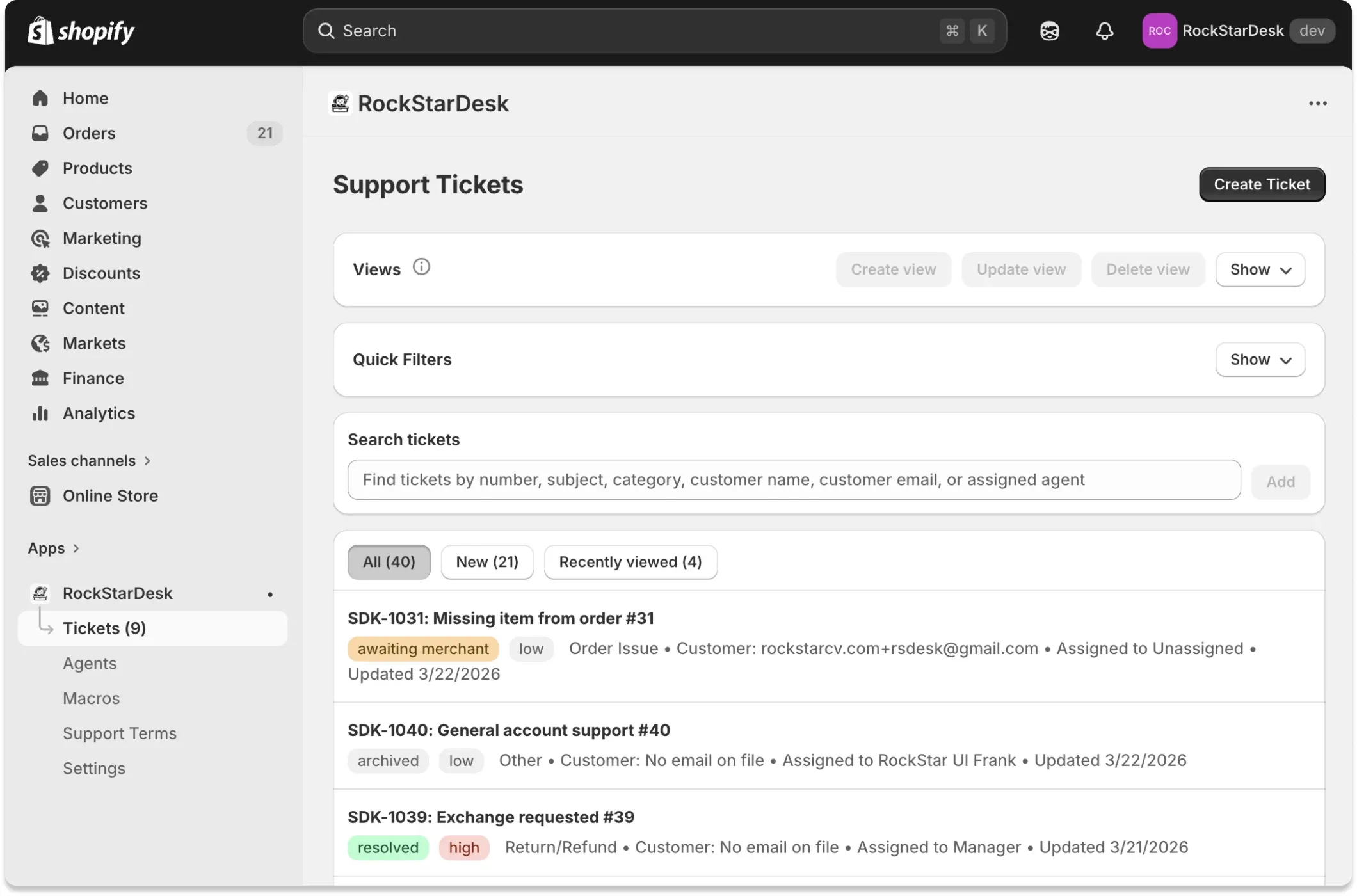Click the low badge on SDK-1040

click(x=461, y=761)
